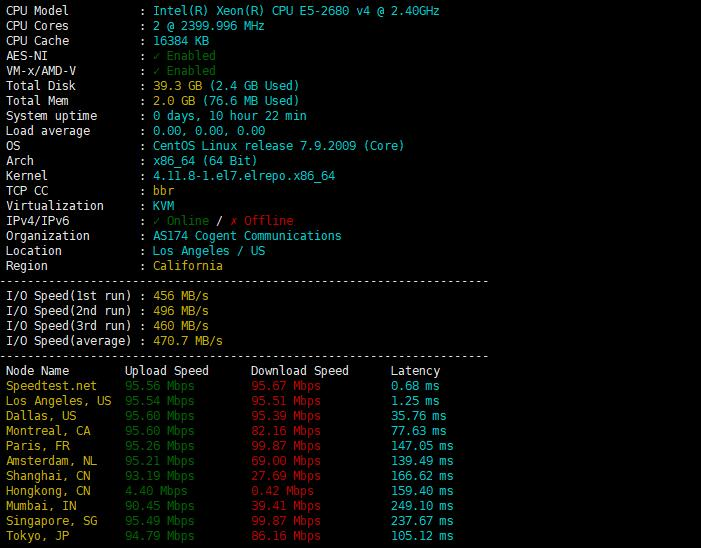Click the System uptime value

230,116
